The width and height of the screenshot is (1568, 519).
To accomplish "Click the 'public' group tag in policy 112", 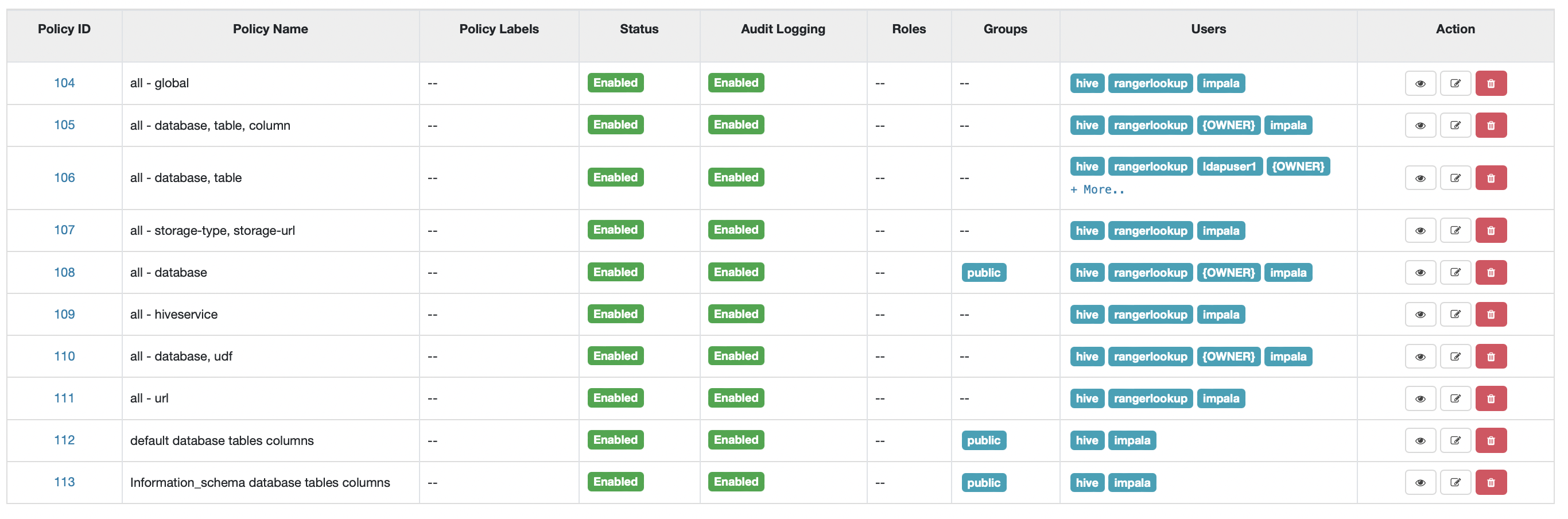I will 983,440.
